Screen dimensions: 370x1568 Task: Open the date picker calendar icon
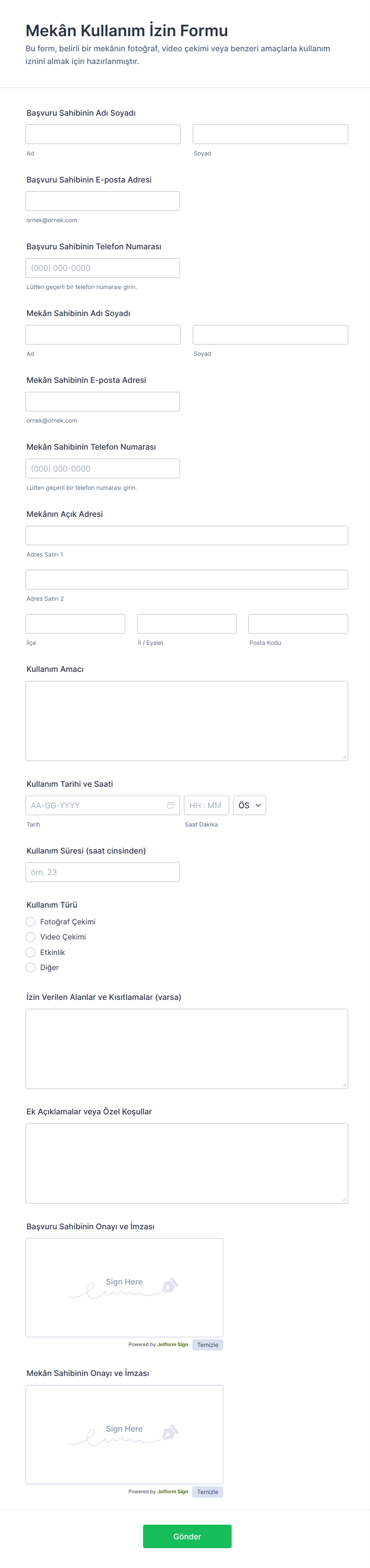(170, 805)
